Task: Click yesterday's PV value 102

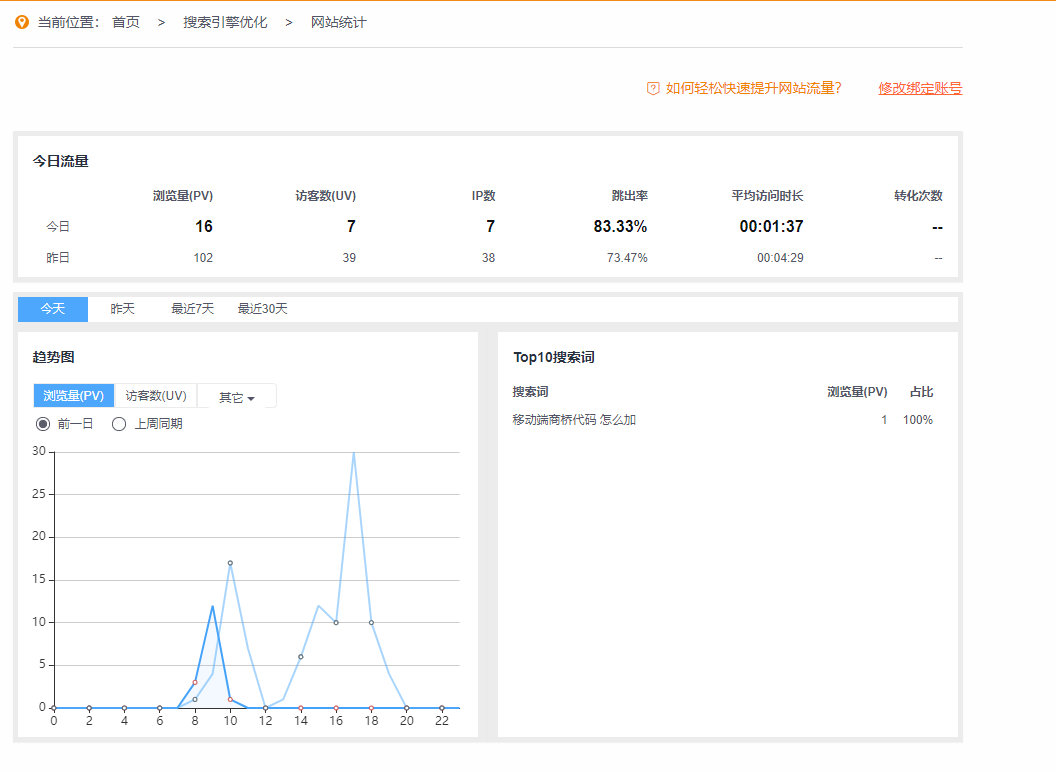Action: coord(203,258)
